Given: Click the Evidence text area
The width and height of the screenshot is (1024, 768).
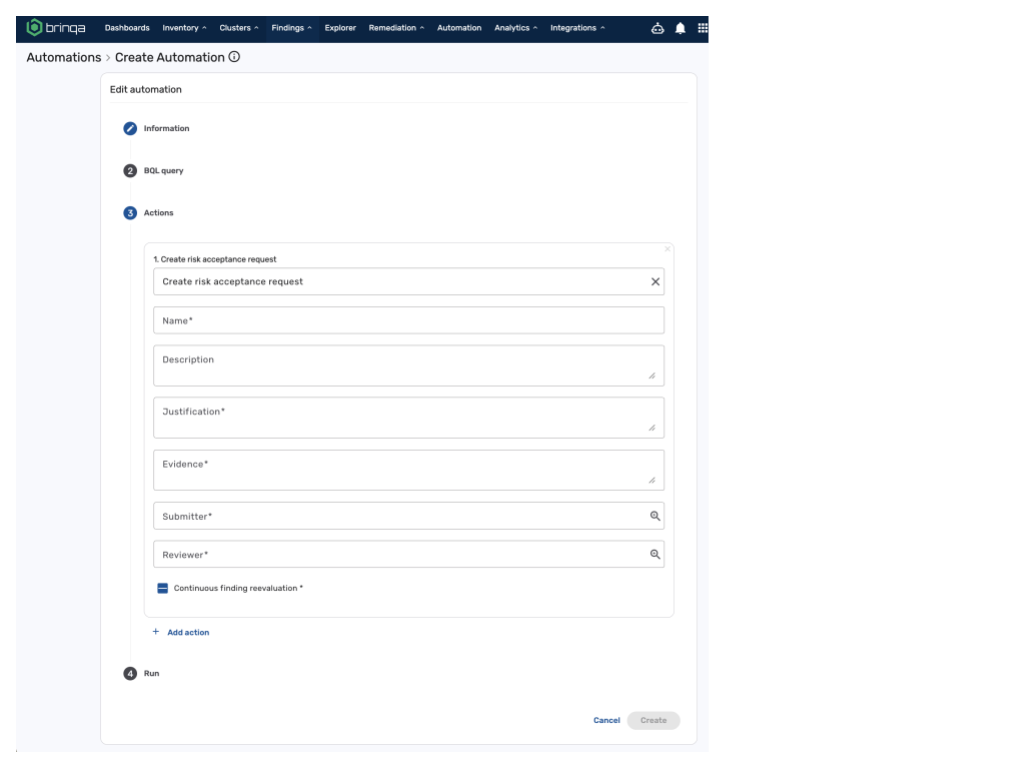Looking at the screenshot, I should pos(409,470).
